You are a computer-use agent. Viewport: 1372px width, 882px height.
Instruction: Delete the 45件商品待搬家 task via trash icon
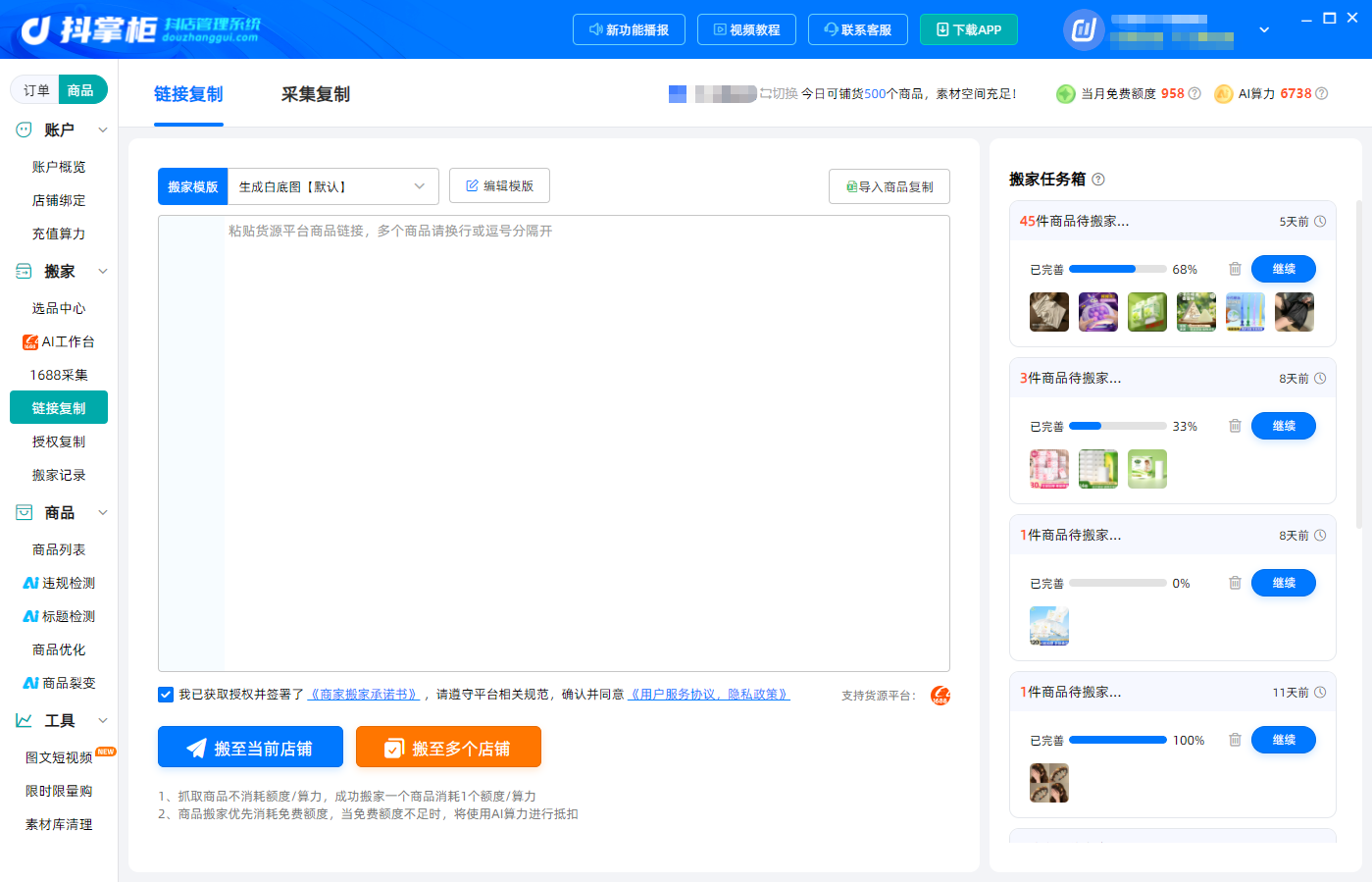tap(1235, 269)
